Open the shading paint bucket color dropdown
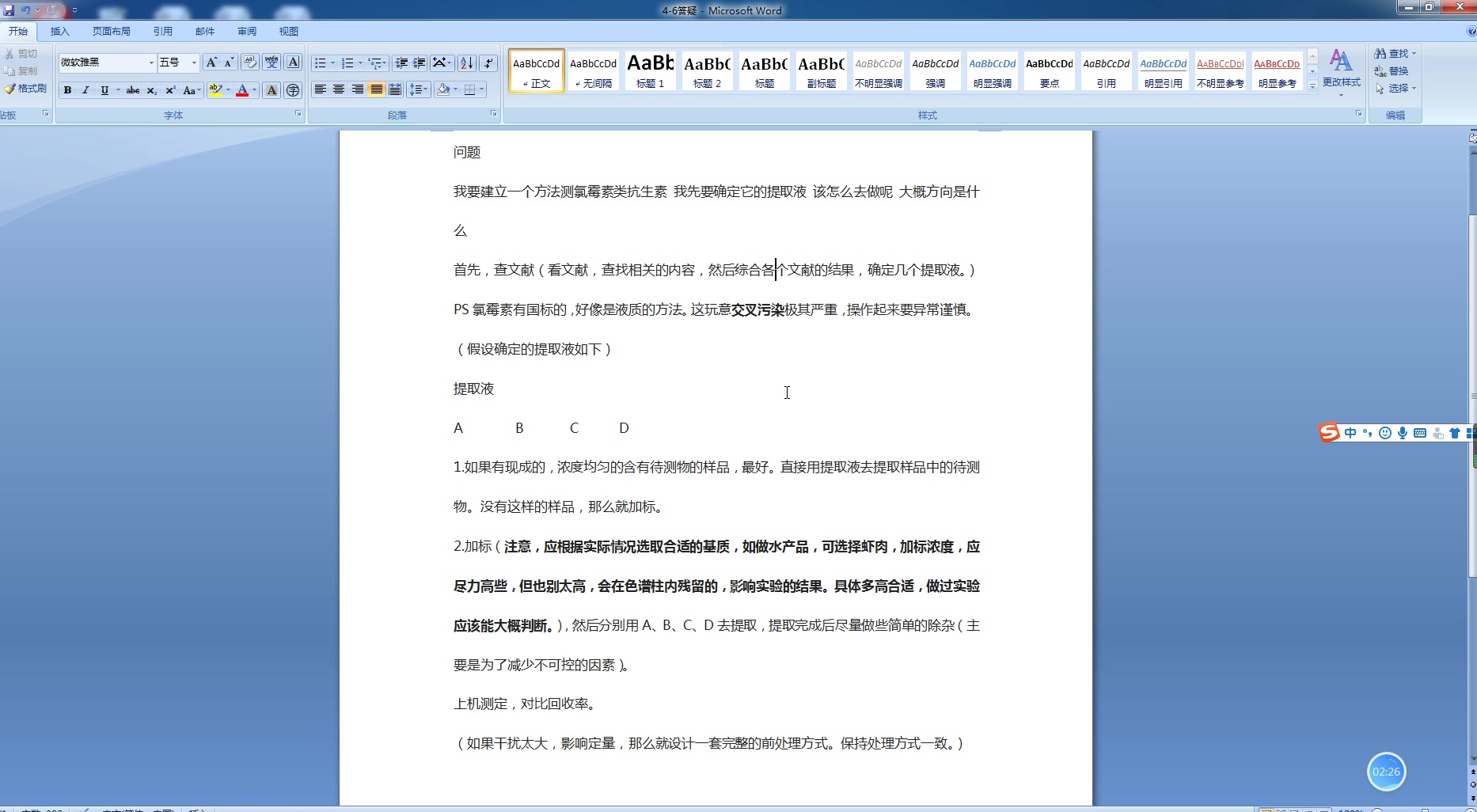1477x812 pixels. tap(455, 89)
